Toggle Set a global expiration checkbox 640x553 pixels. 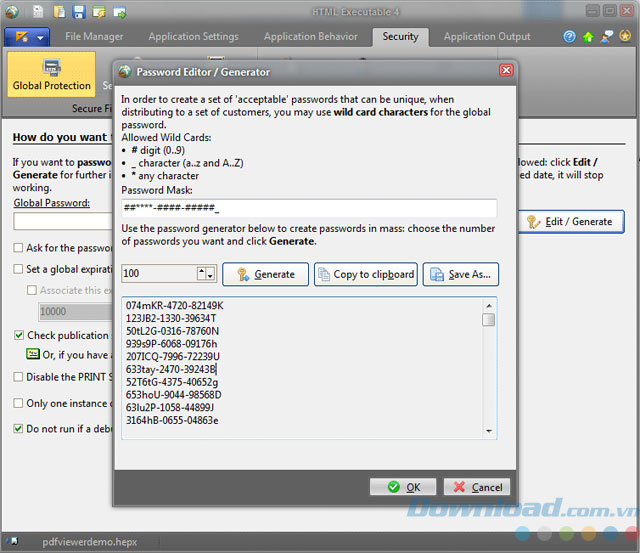click(18, 269)
